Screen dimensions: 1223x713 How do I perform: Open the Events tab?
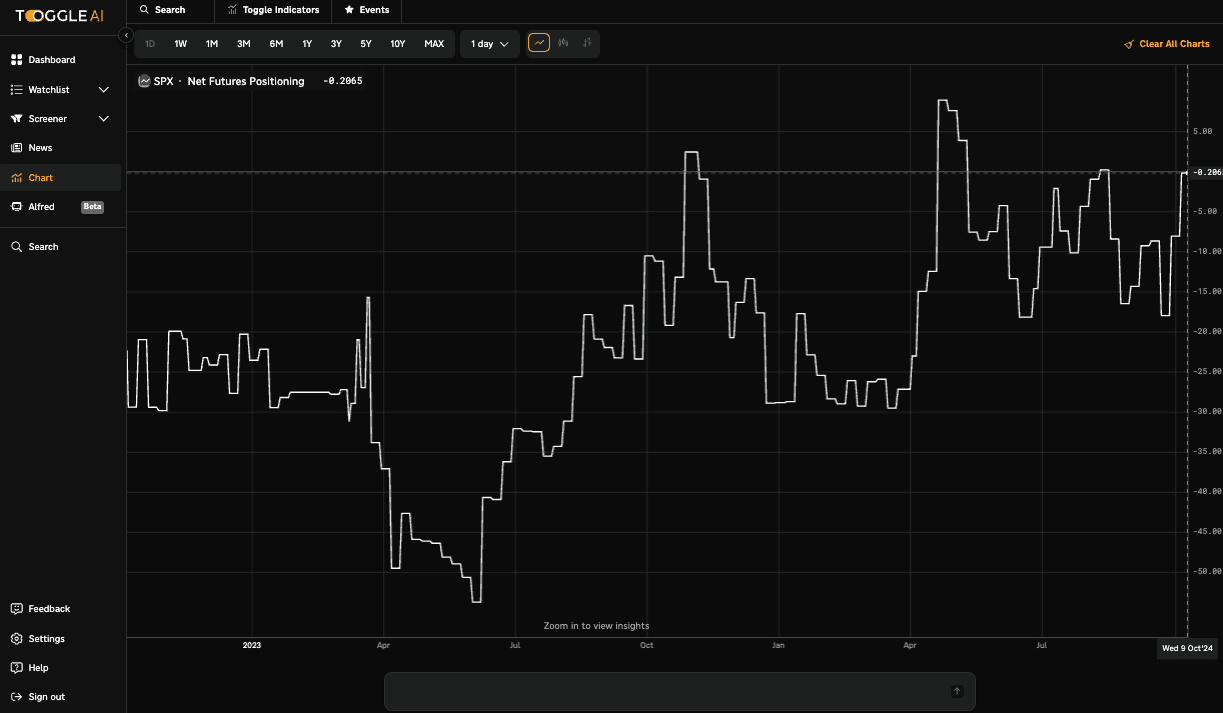pyautogui.click(x=366, y=10)
